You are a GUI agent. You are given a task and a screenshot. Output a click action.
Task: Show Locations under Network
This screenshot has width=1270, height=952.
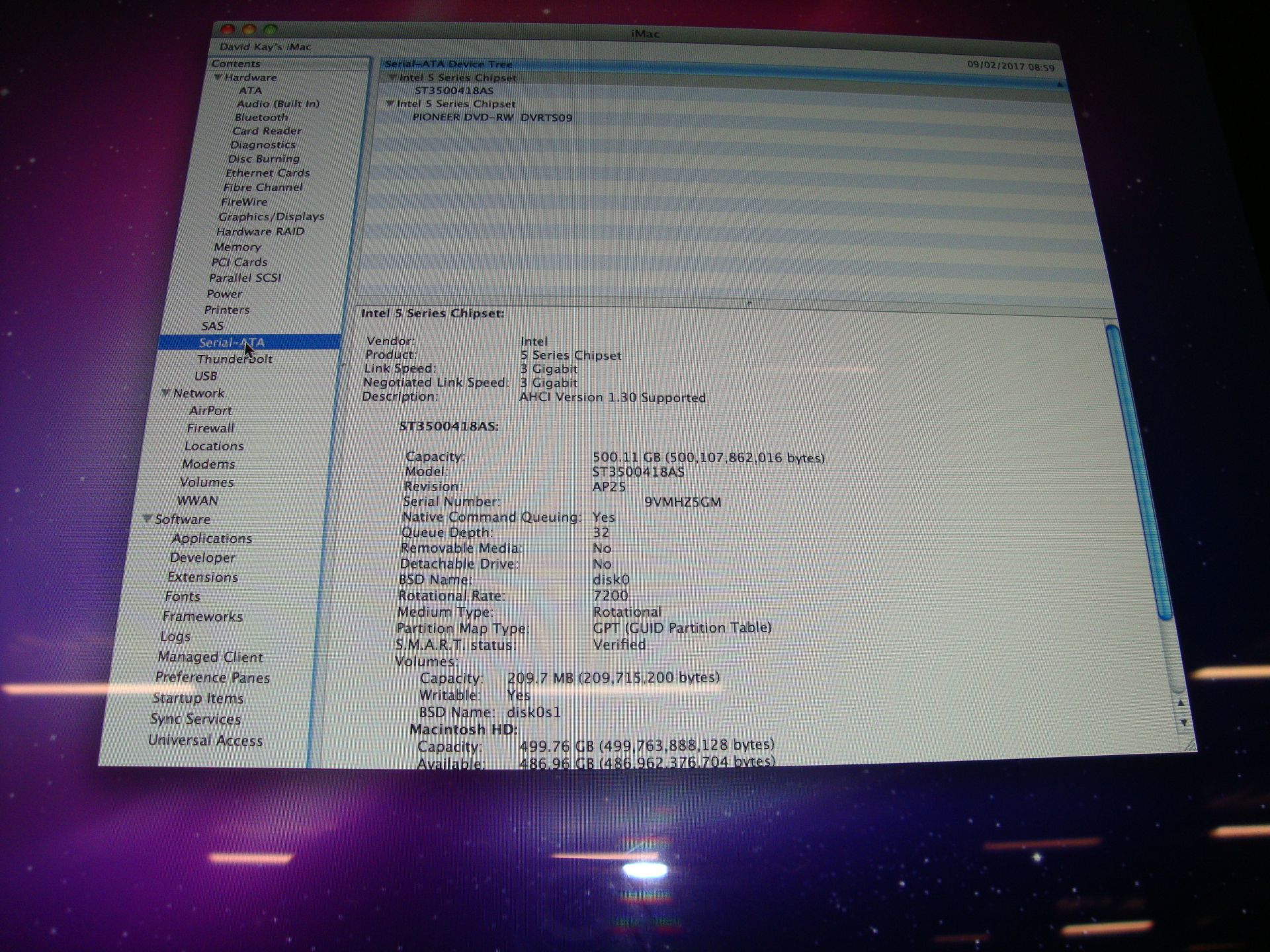[214, 446]
